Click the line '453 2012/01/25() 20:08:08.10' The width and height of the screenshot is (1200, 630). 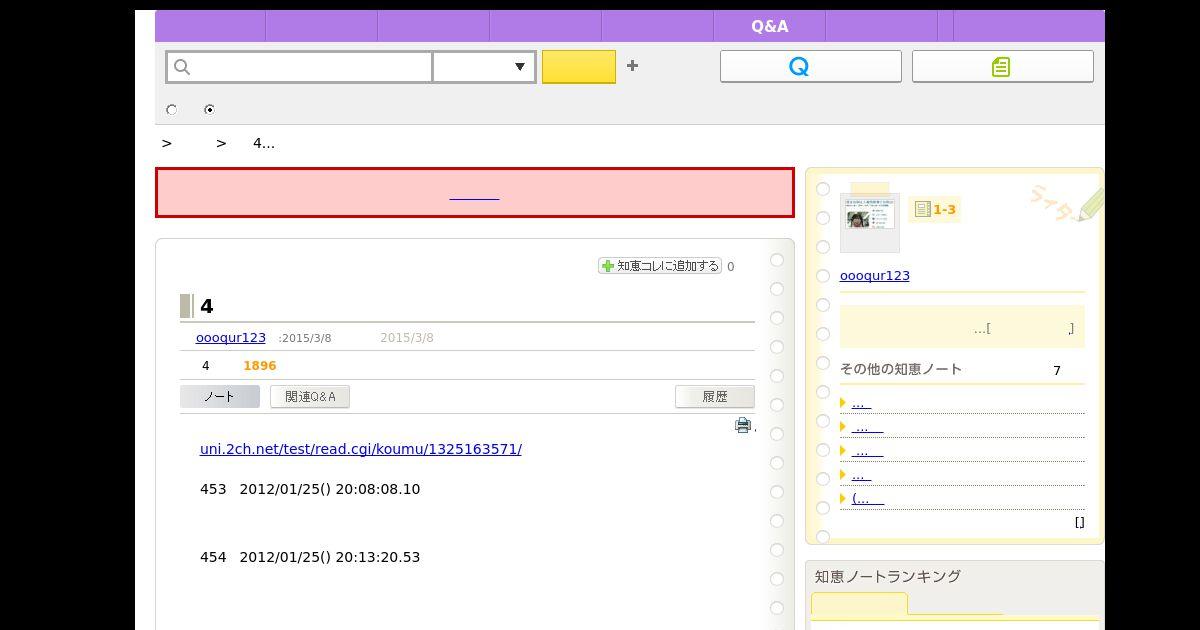(x=310, y=489)
